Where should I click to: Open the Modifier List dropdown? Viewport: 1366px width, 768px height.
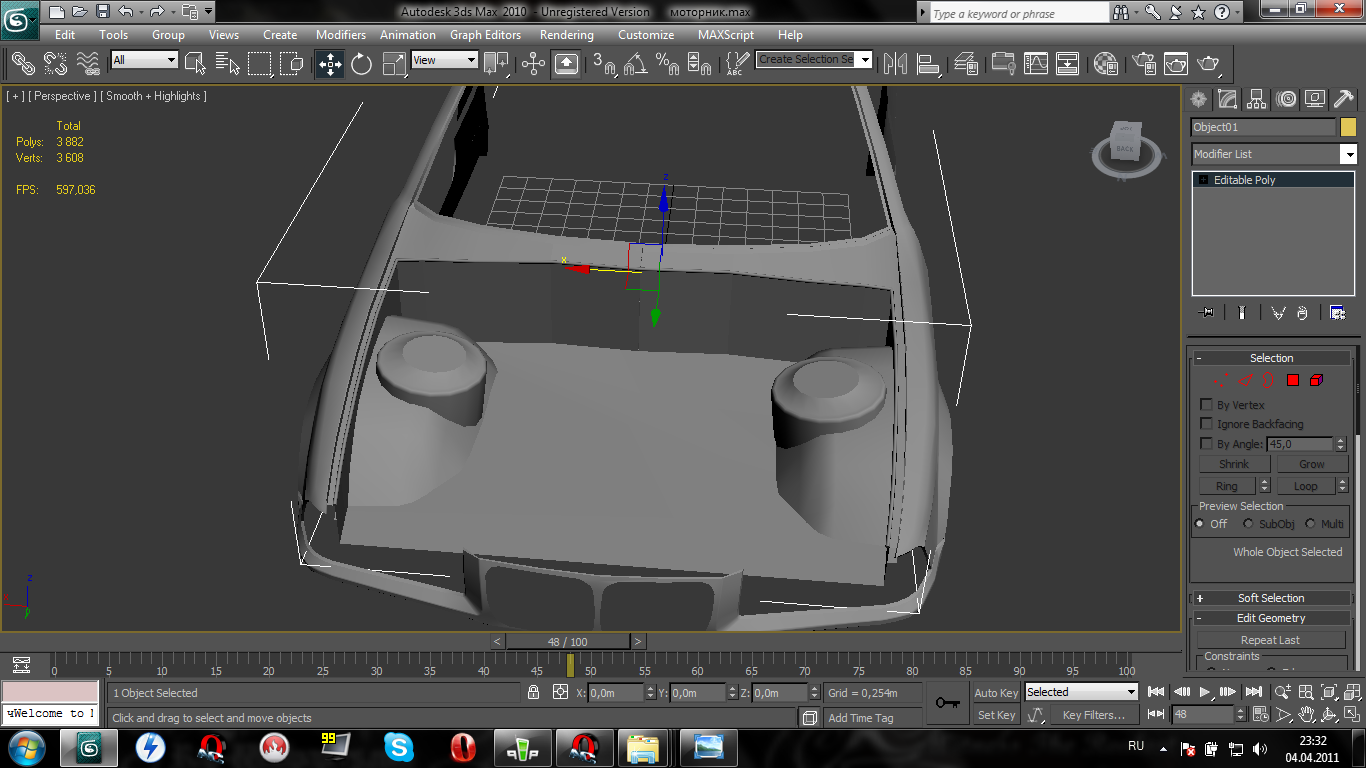click(x=1348, y=154)
